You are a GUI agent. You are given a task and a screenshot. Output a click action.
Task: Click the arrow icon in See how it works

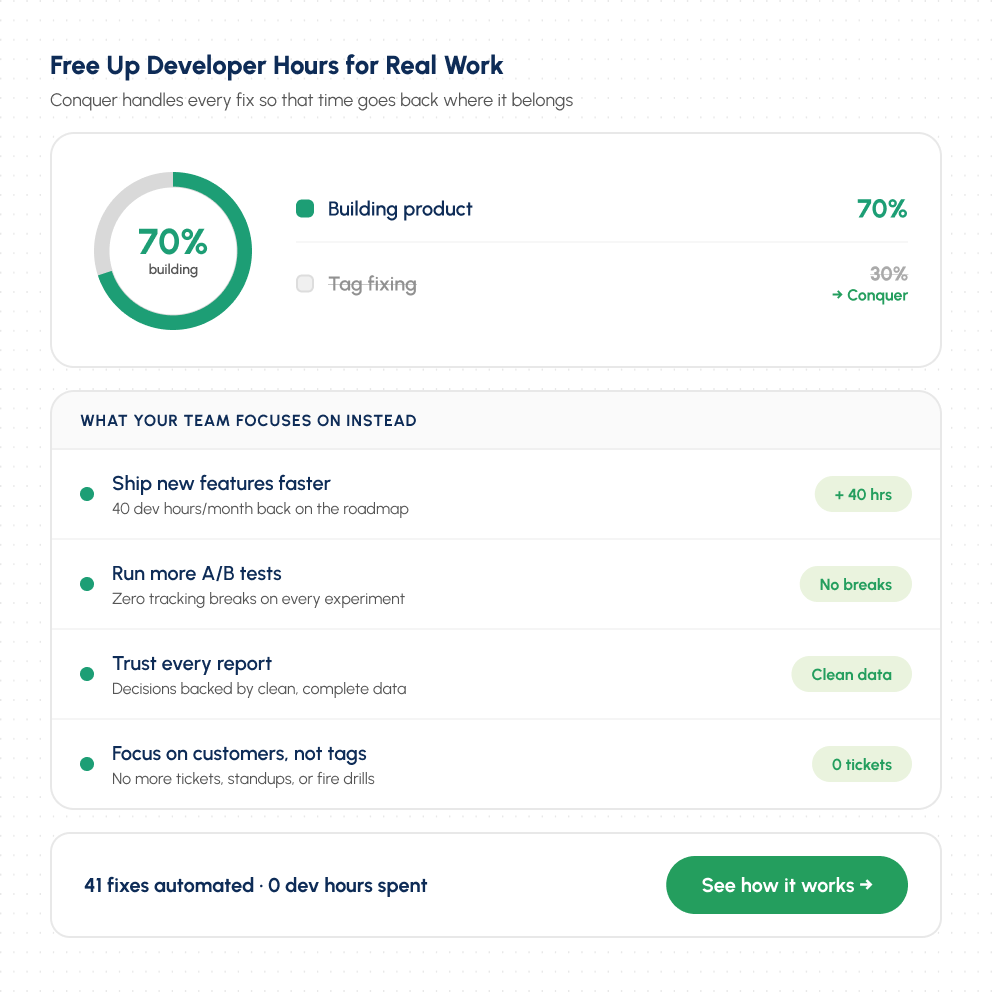866,884
